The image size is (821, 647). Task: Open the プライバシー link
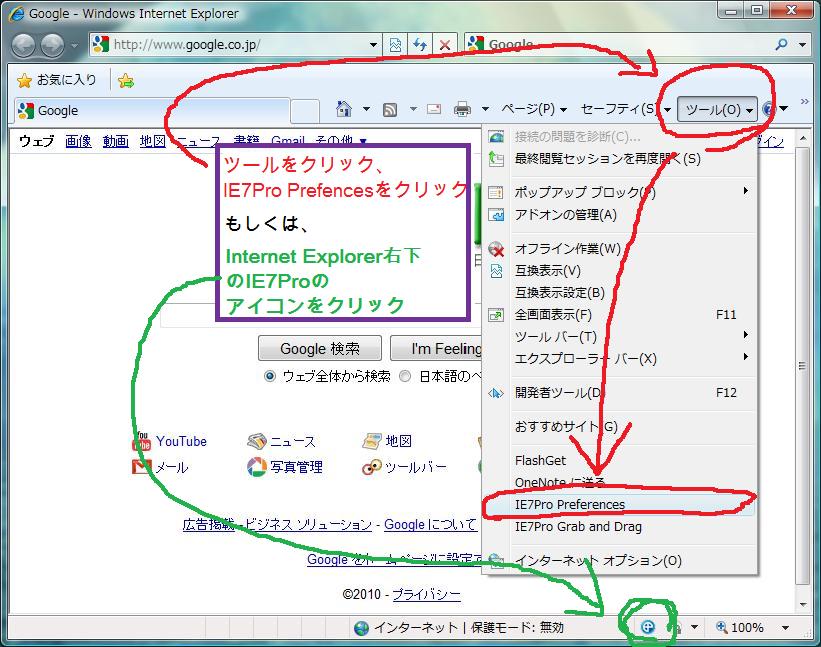[426, 595]
